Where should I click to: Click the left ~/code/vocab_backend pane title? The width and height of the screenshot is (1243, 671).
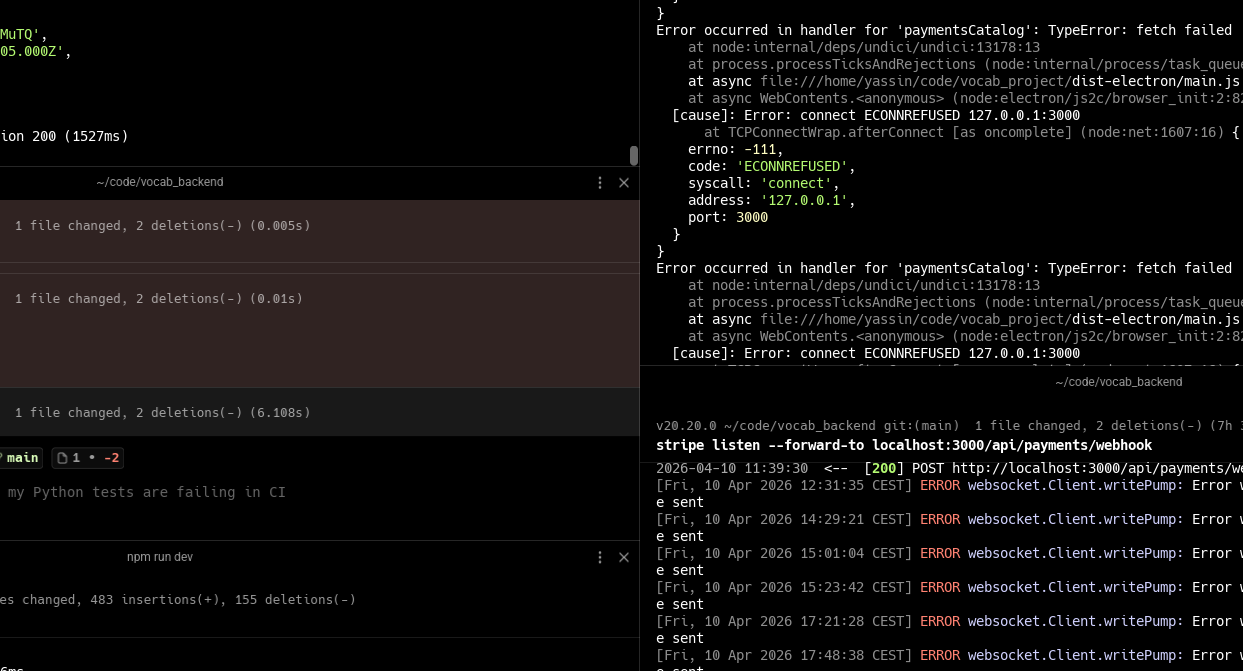160,182
